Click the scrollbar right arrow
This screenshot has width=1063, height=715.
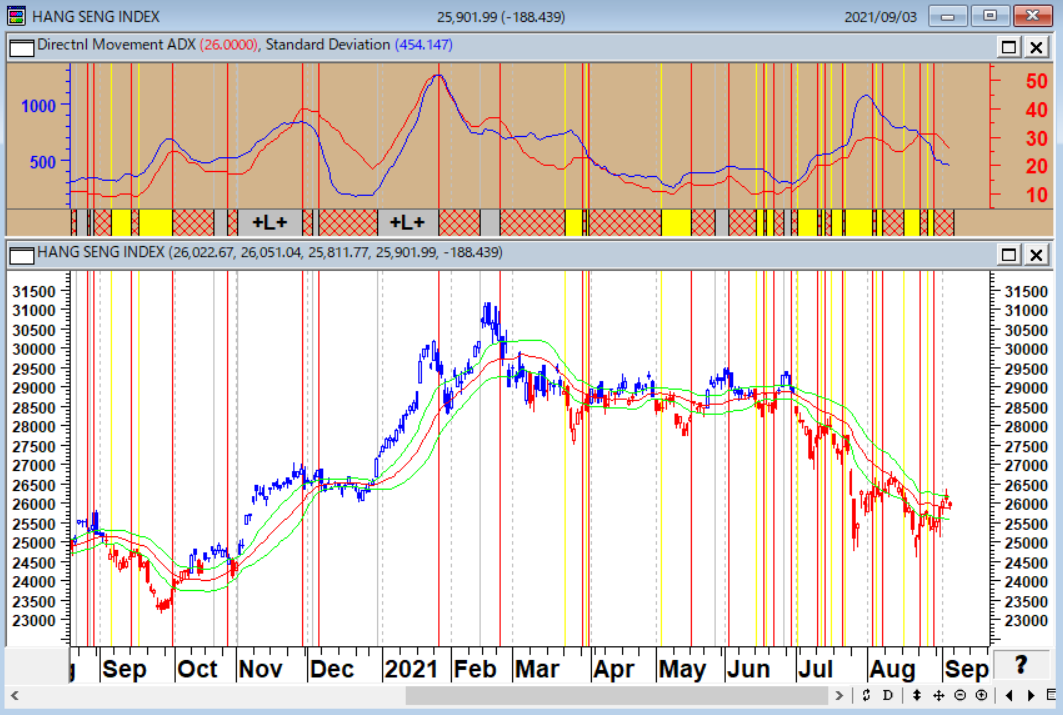839,695
